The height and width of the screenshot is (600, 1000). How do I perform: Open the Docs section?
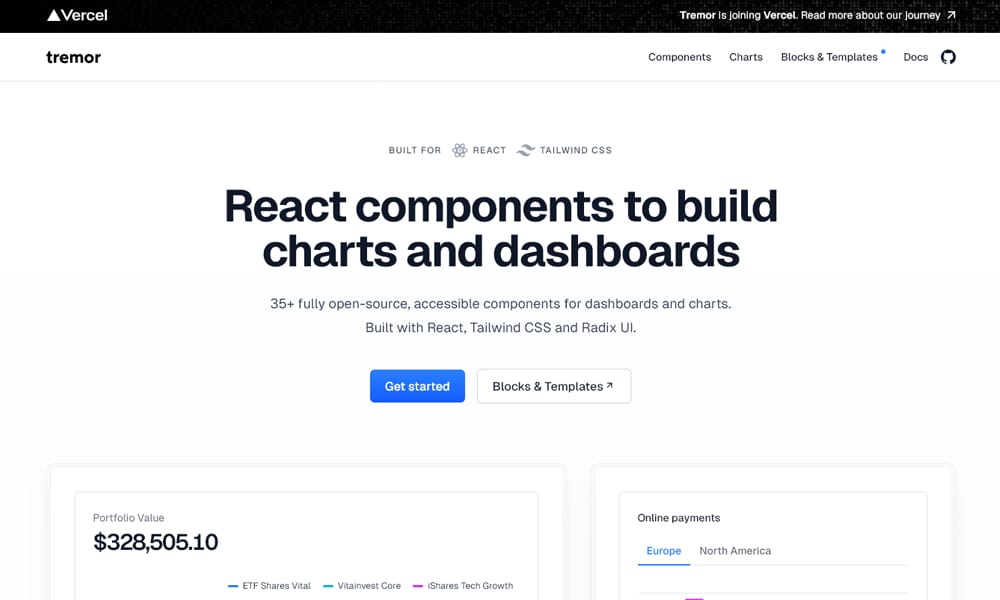coord(915,57)
